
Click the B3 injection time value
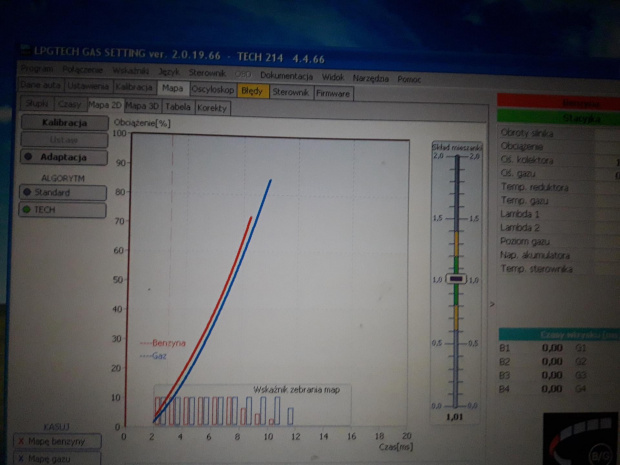click(552, 375)
